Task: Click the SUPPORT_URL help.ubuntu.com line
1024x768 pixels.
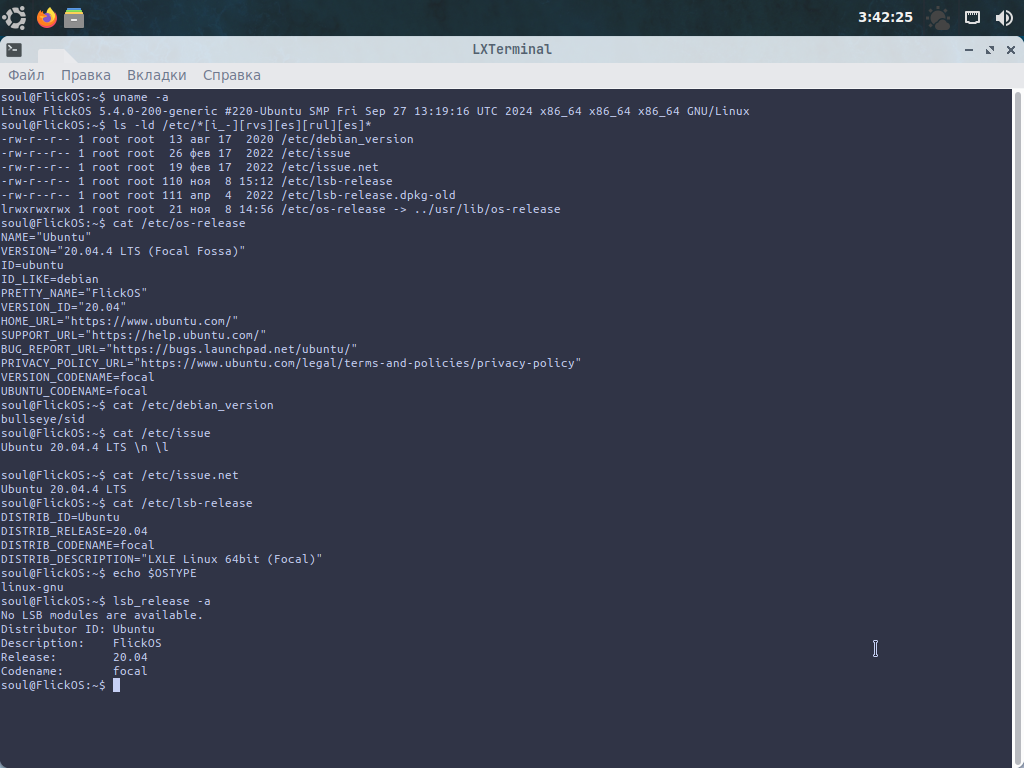Action: pos(133,335)
